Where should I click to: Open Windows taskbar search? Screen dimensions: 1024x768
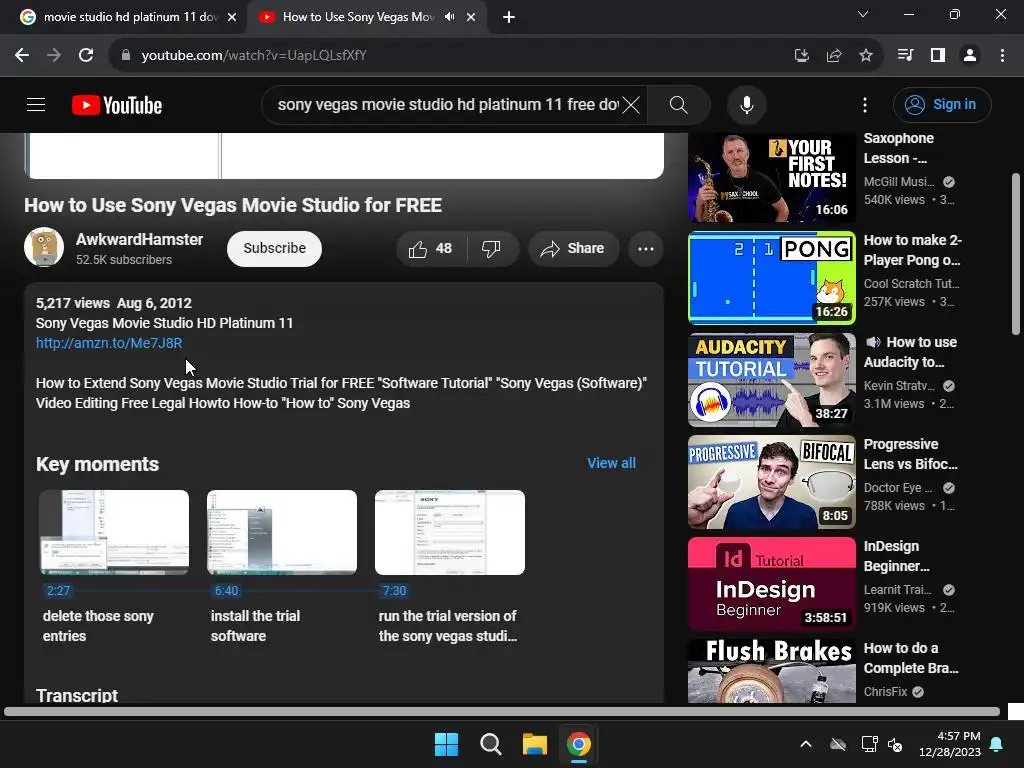pyautogui.click(x=490, y=744)
